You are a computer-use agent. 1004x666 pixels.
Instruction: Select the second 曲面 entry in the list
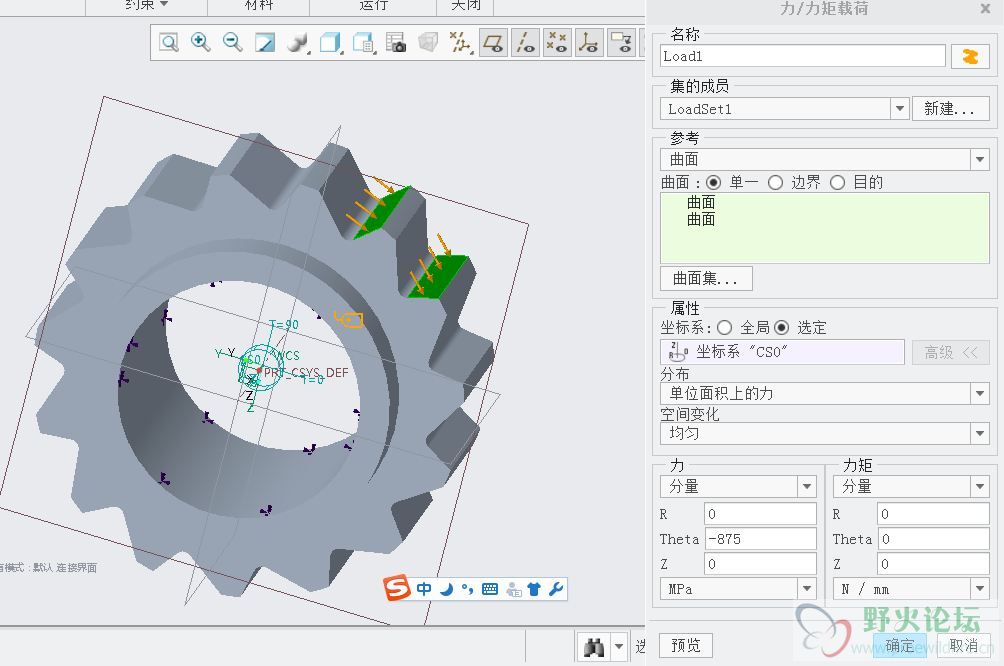701,219
